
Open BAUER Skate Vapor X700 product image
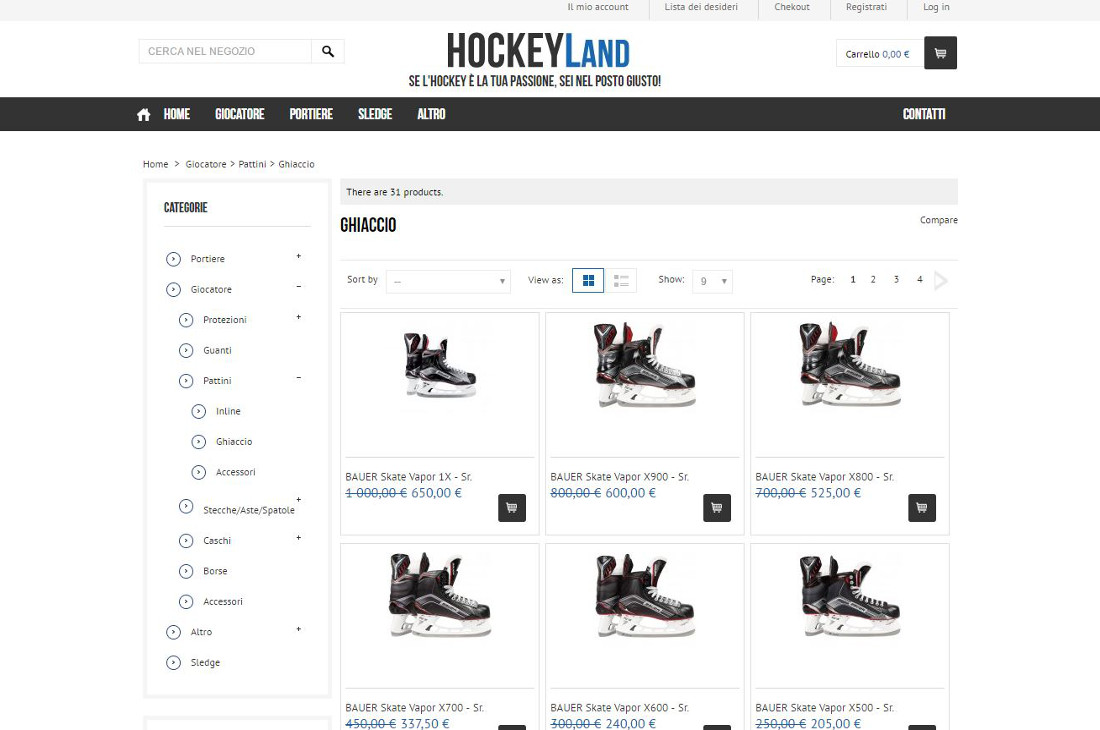[x=440, y=595]
